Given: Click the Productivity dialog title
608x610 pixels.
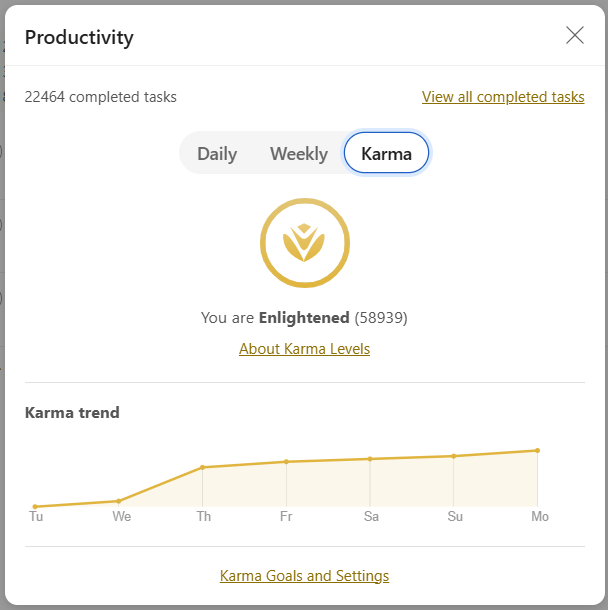Looking at the screenshot, I should [79, 38].
